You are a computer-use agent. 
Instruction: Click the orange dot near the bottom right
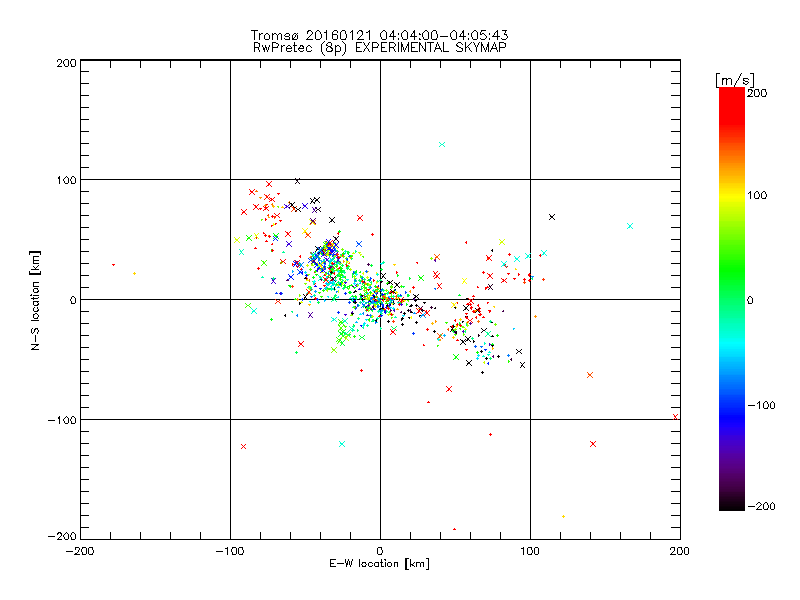563,517
